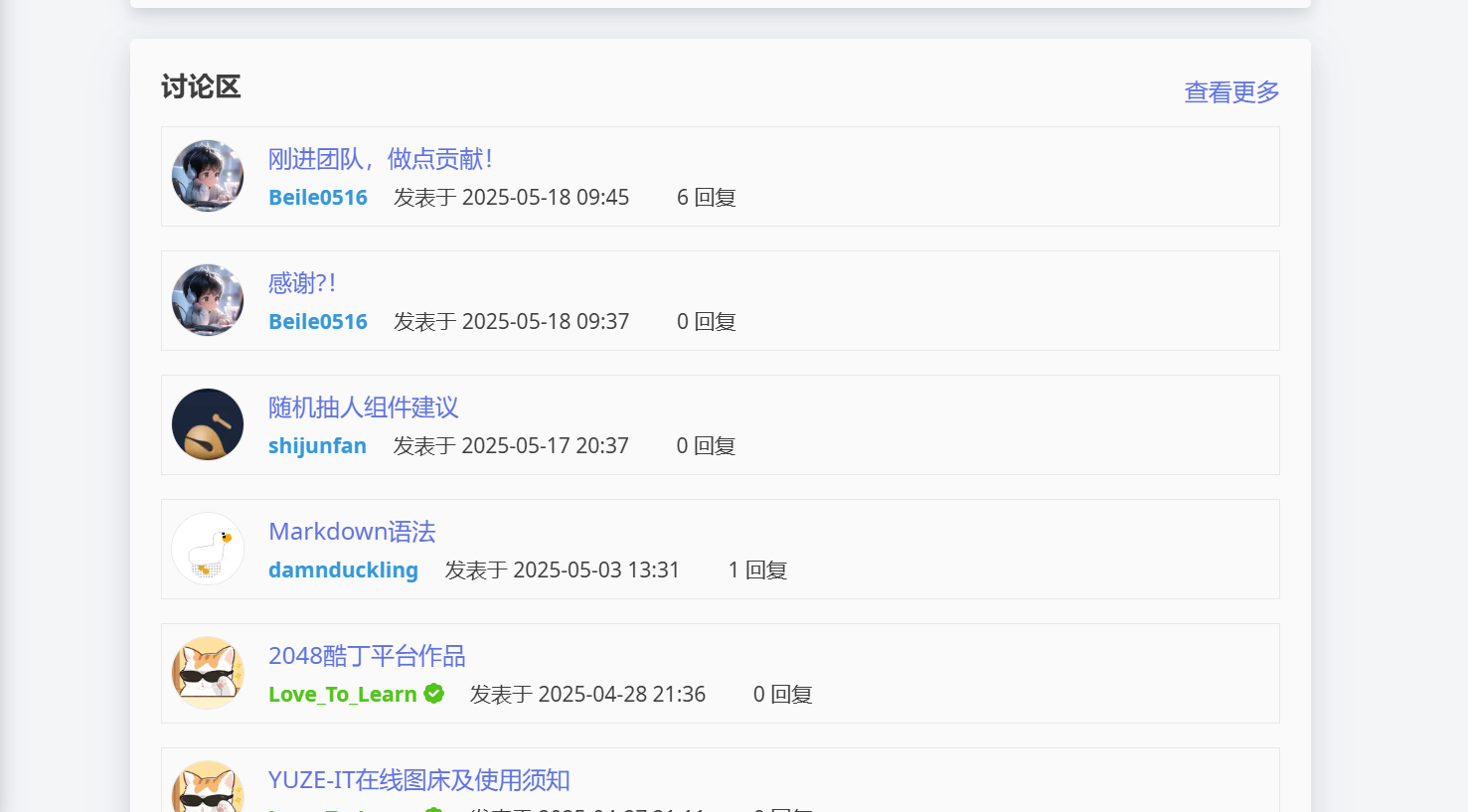This screenshot has width=1468, height=812.
Task: Click username Love_To_Learn under 2048酷丁平台作品
Action: pos(342,695)
